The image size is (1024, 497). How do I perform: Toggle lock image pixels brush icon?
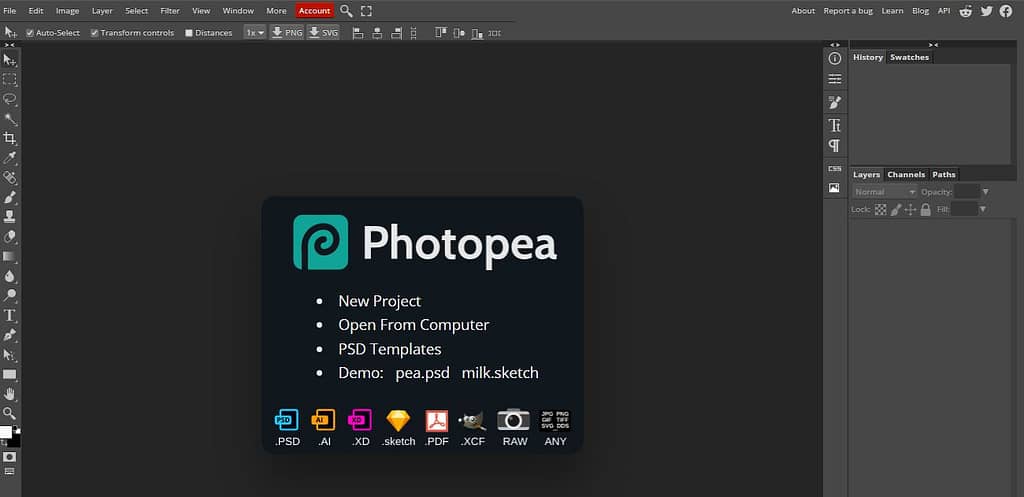(x=896, y=210)
